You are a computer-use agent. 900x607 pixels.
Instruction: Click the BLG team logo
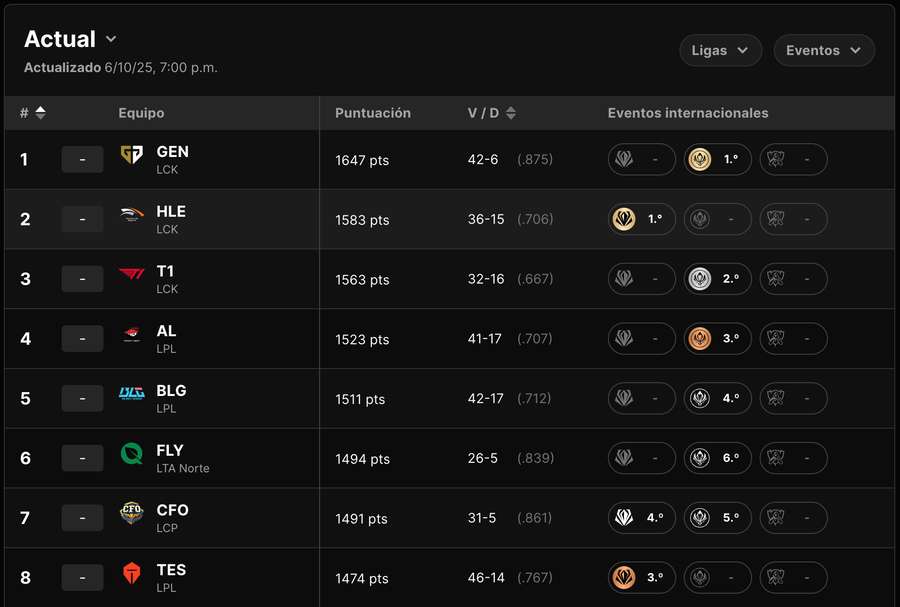click(131, 394)
